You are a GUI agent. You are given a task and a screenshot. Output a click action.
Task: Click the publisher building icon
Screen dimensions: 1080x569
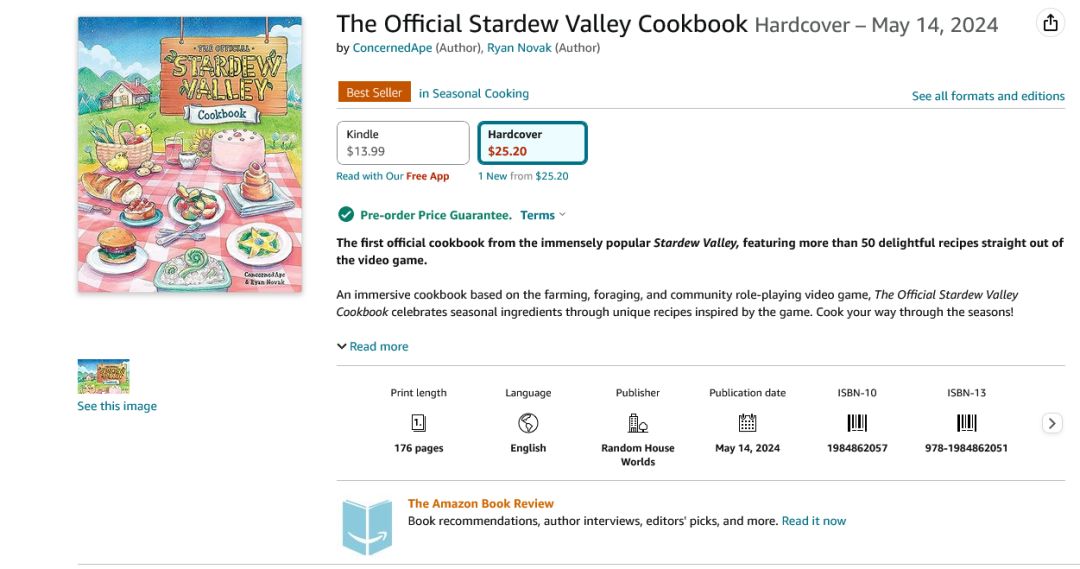[637, 423]
